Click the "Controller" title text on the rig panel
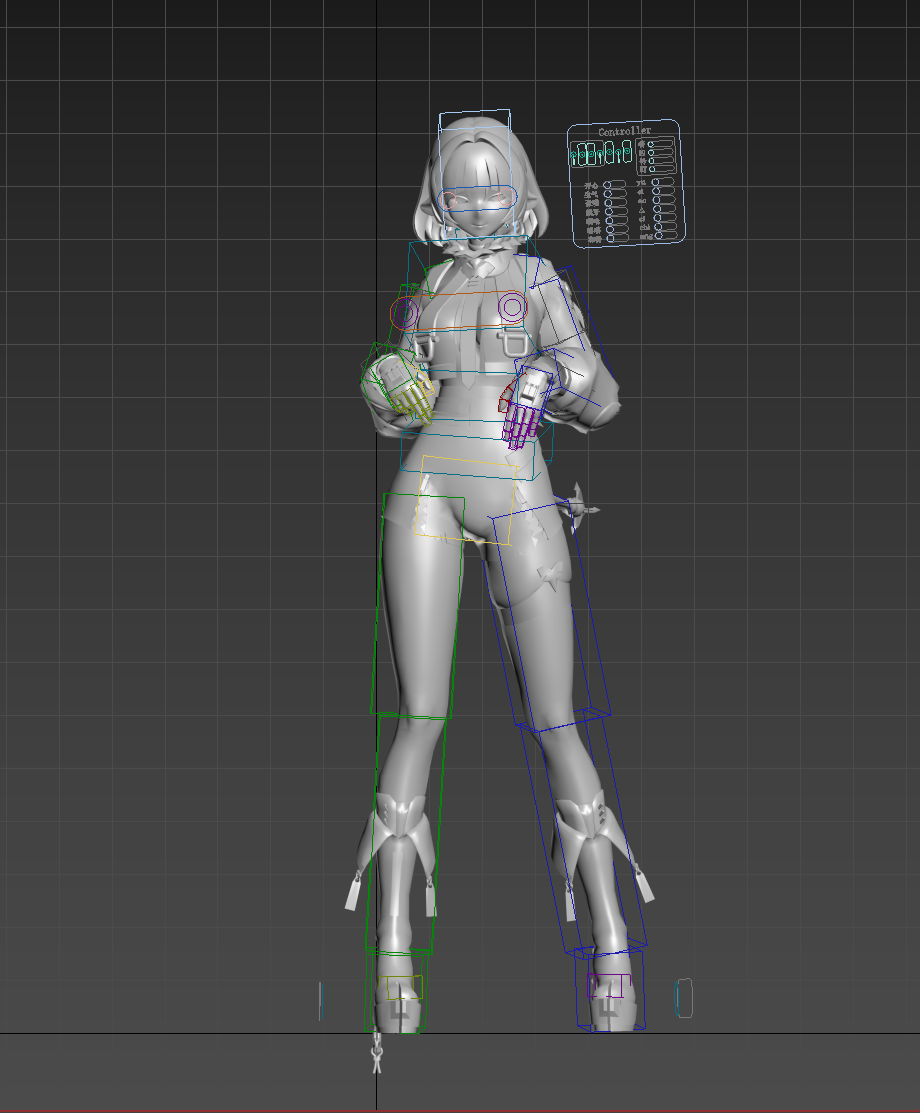 (x=625, y=131)
